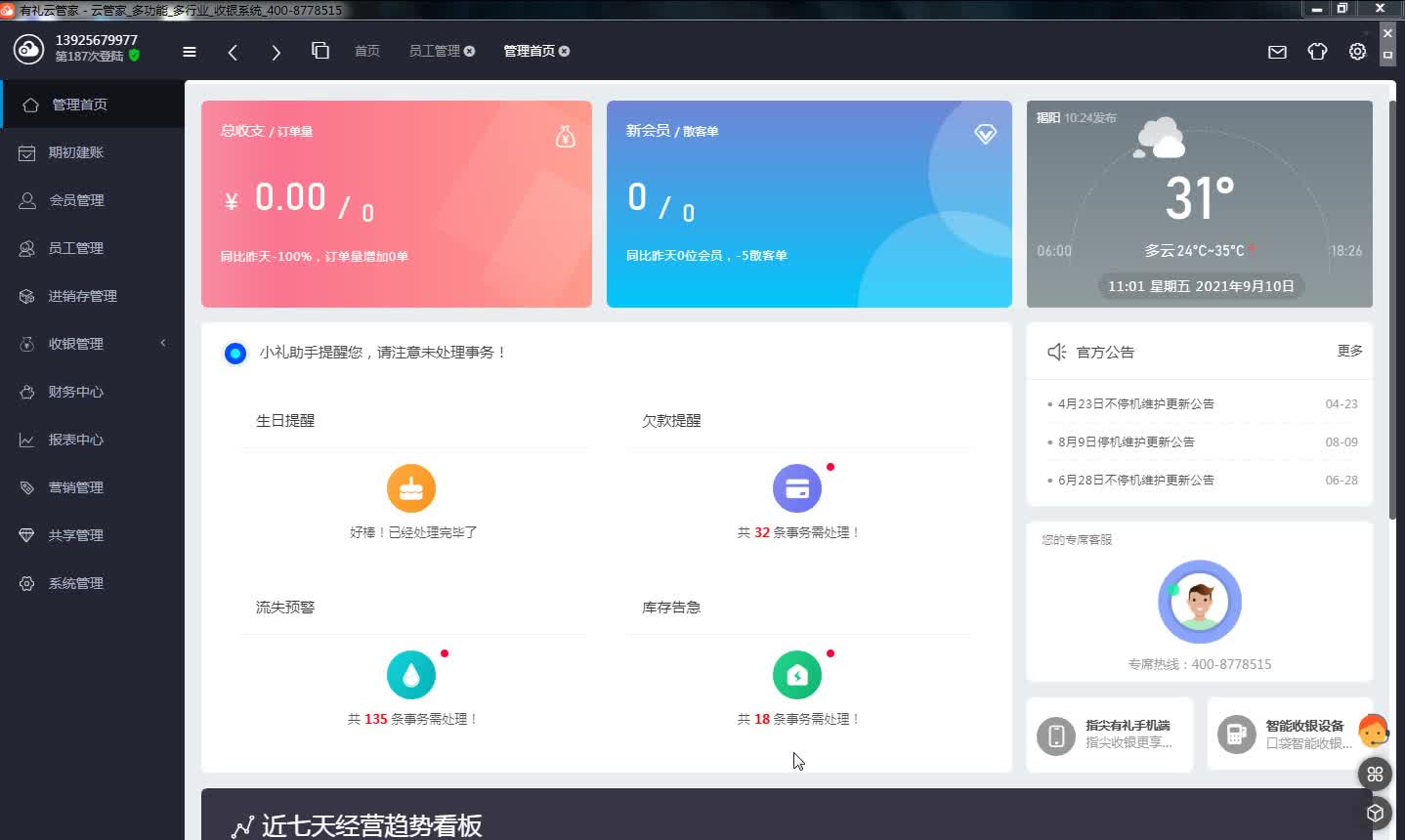Click the customer service avatar
Image resolution: width=1405 pixels, height=840 pixels.
(x=1200, y=602)
